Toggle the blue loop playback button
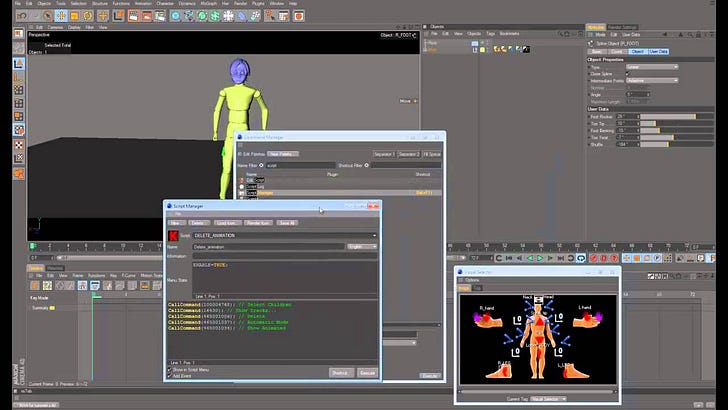The image size is (728, 410). click(581, 258)
